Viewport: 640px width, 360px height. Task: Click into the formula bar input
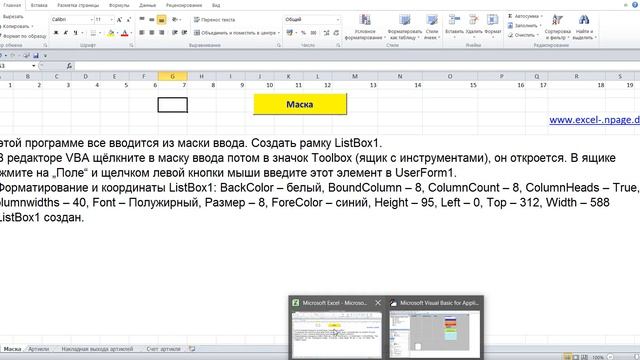357,66
